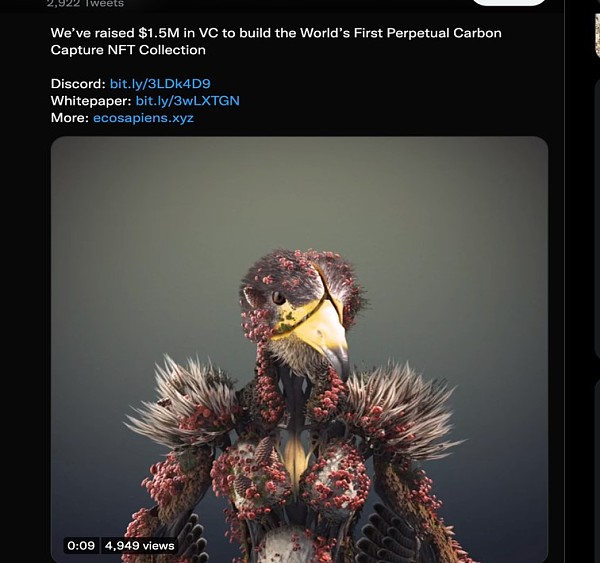Click the 0:09 video duration badge

(81, 545)
